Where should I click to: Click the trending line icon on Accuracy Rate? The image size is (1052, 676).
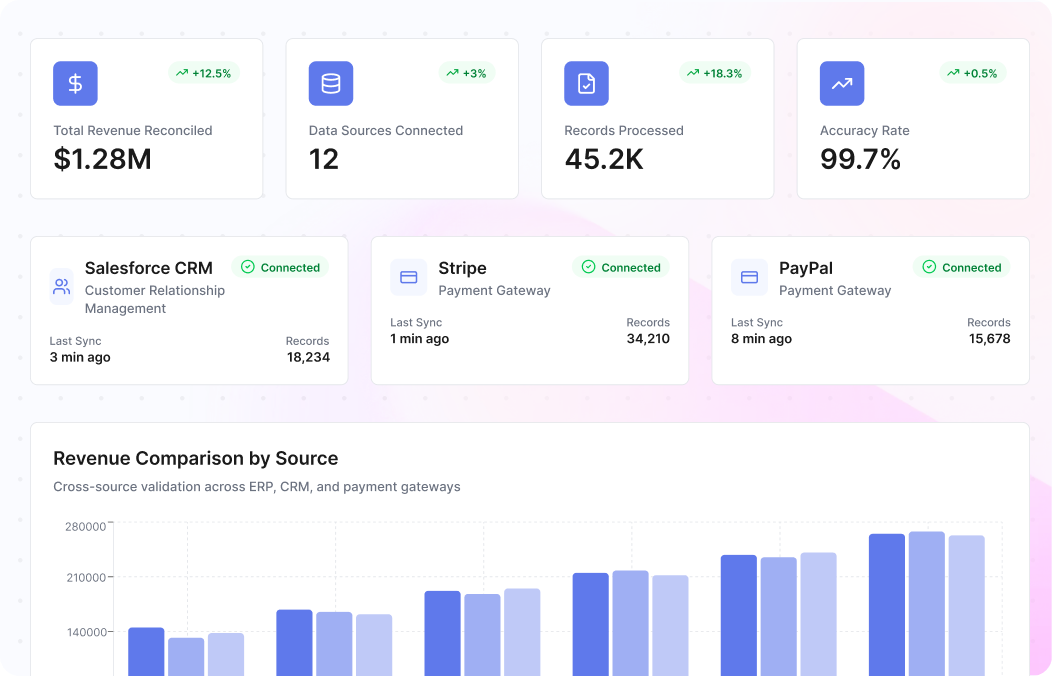[842, 83]
